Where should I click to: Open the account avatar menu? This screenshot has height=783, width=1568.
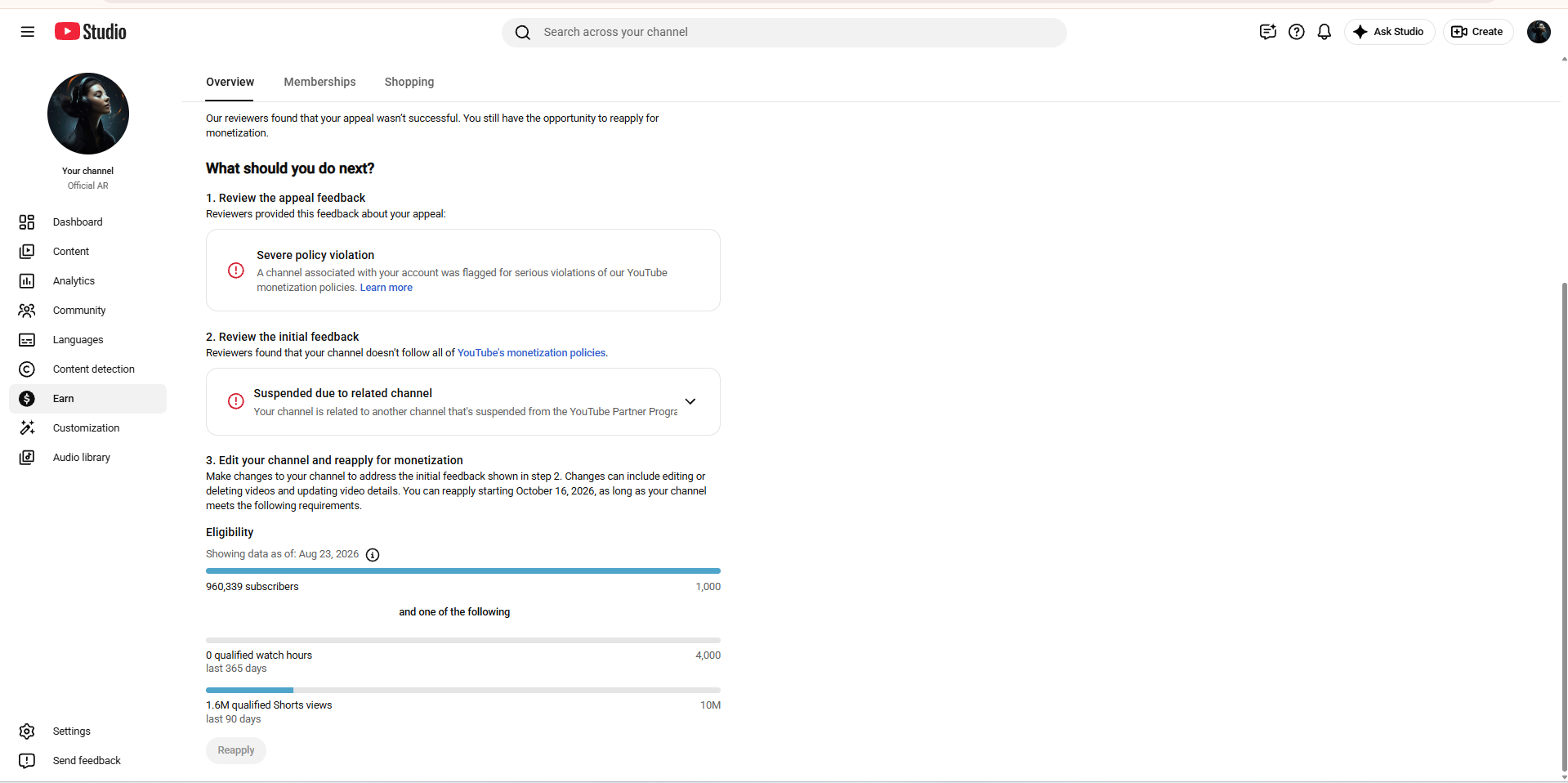(x=1539, y=32)
